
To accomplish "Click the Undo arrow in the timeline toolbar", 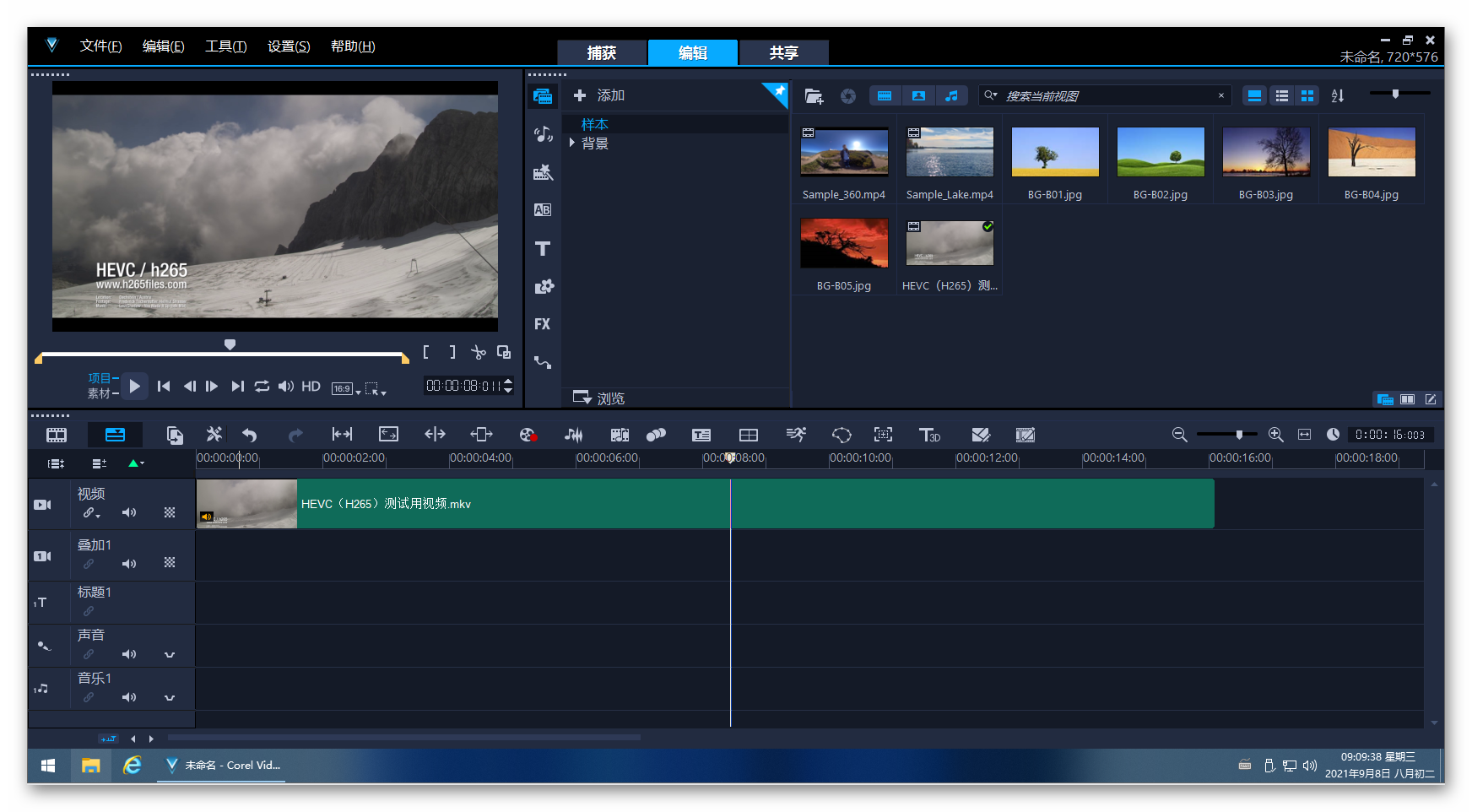I will point(249,435).
